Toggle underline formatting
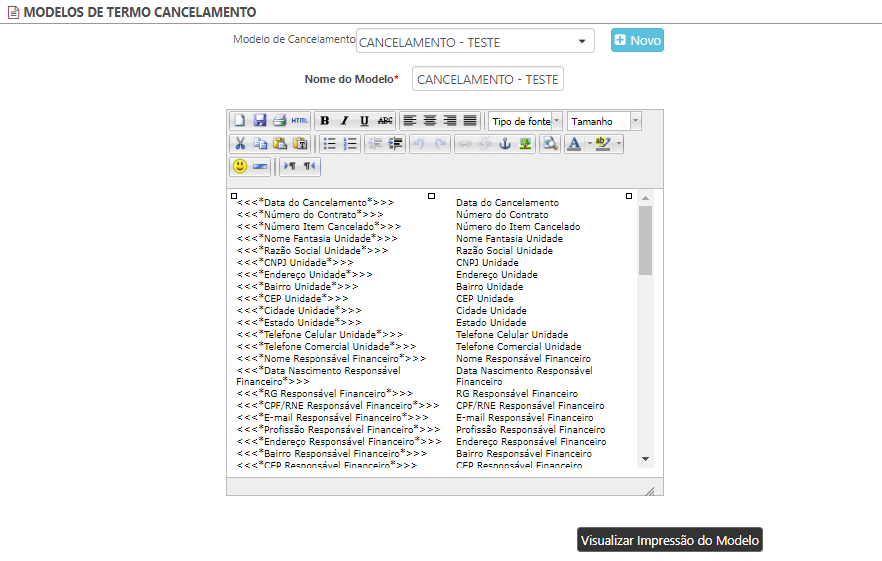This screenshot has width=882, height=561. click(364, 120)
